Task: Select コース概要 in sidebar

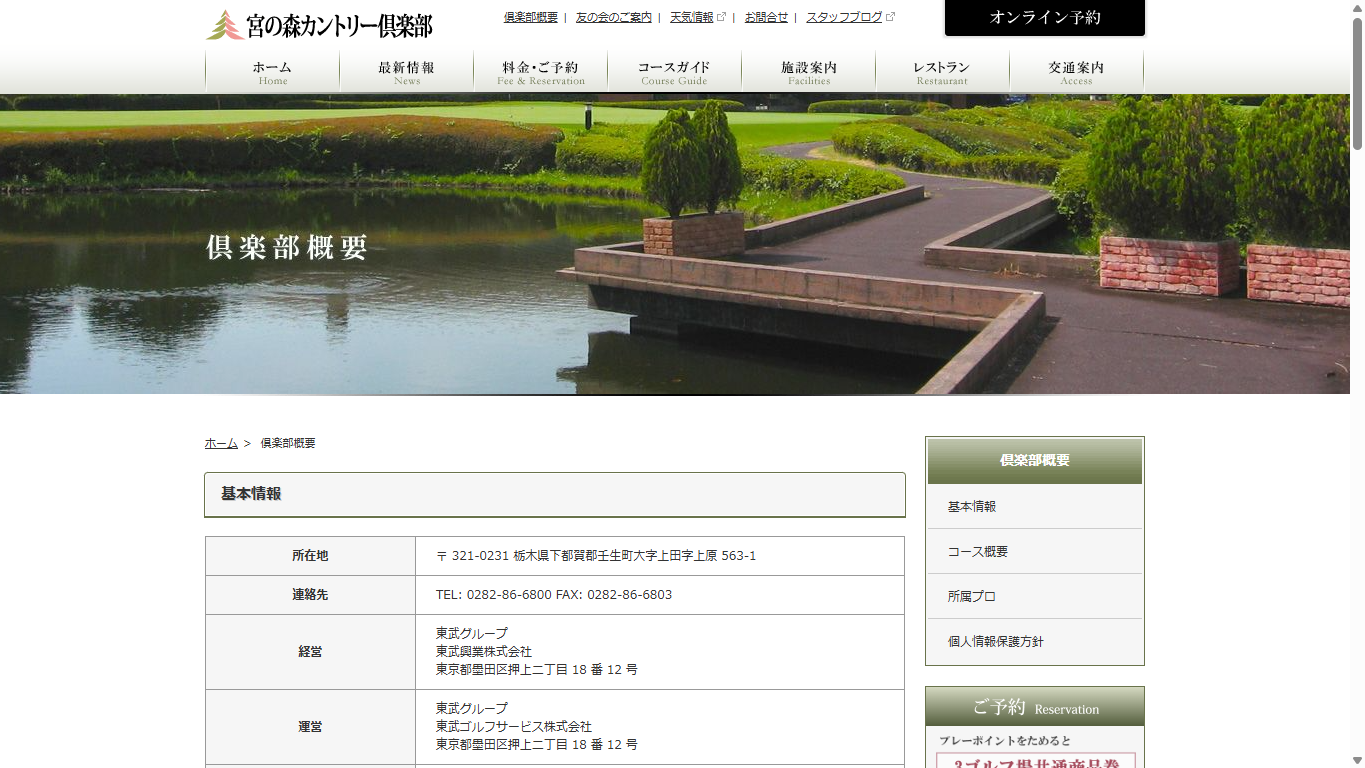Action: (x=1035, y=552)
